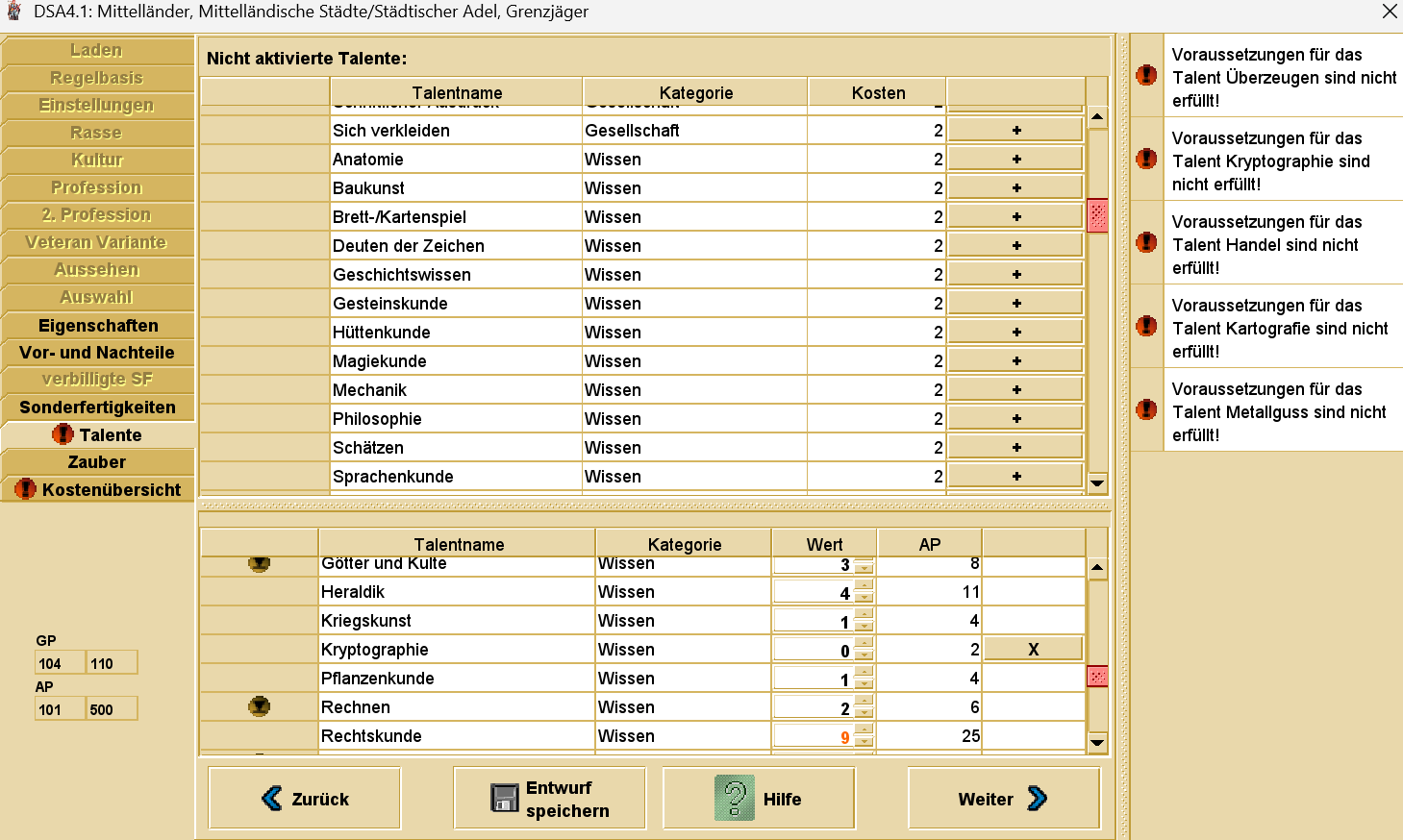
Task: Click the floppy disk Entwurf speichern icon
Action: (504, 798)
